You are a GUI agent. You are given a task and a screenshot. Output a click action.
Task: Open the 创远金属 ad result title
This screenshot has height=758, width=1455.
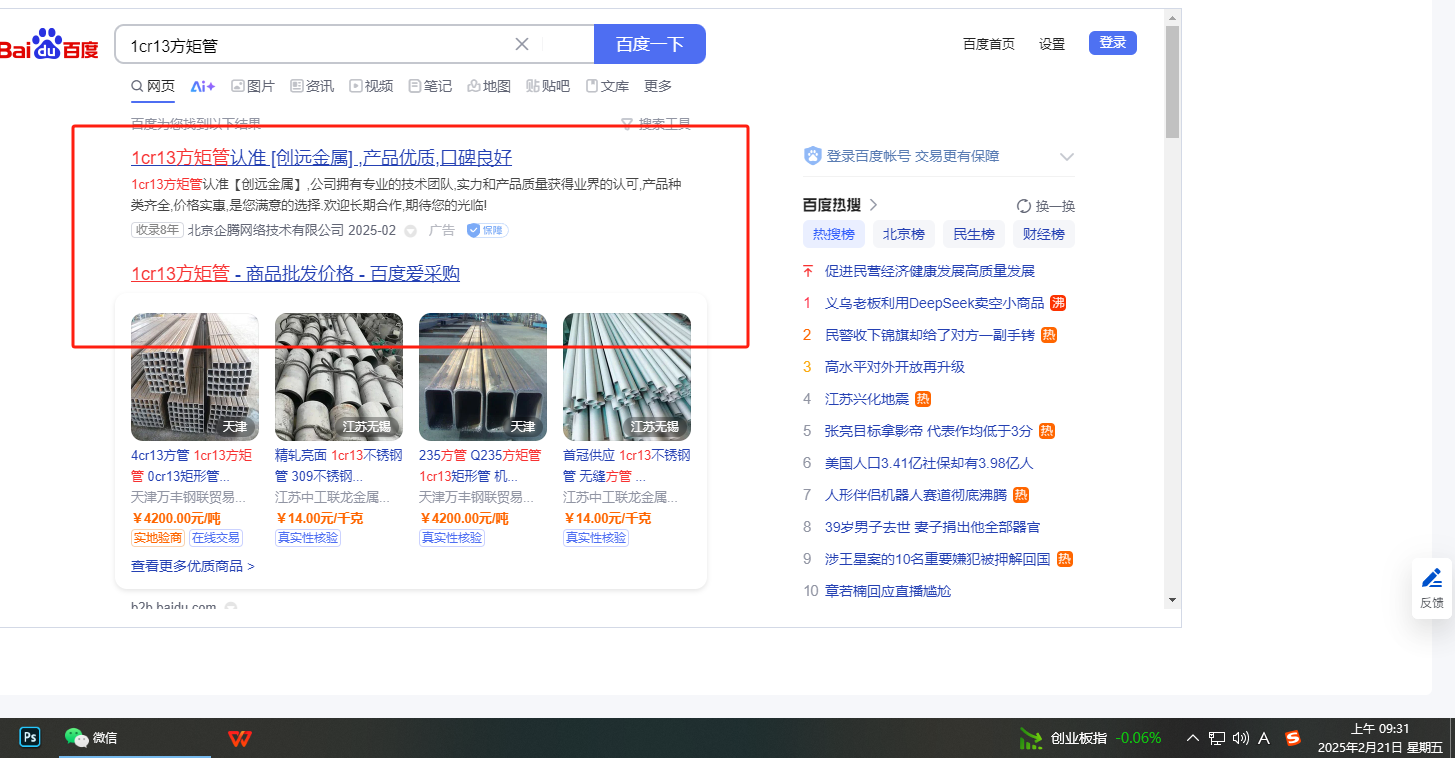[321, 158]
